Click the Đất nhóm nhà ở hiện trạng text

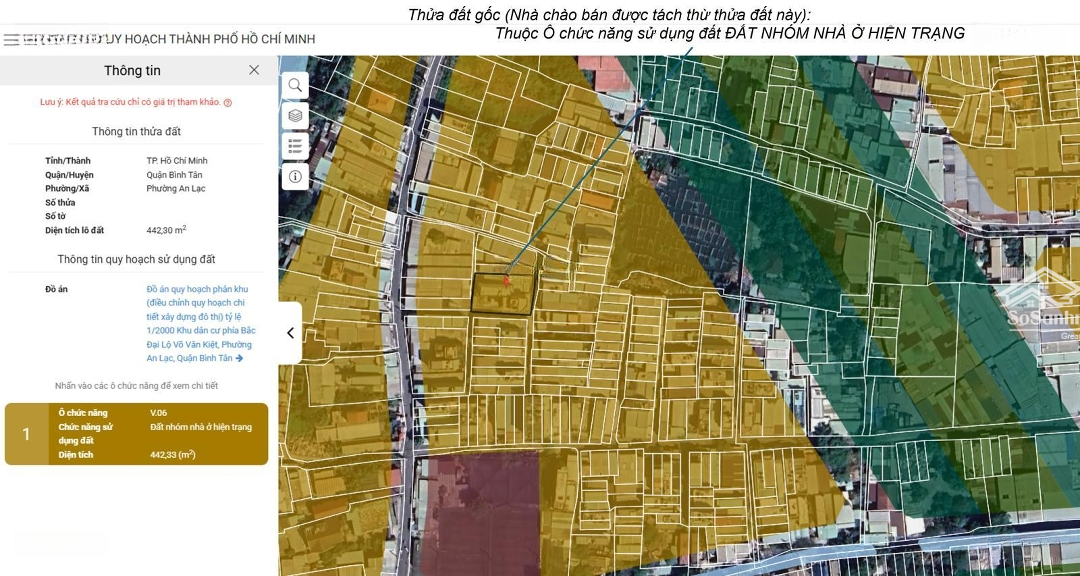[201, 427]
